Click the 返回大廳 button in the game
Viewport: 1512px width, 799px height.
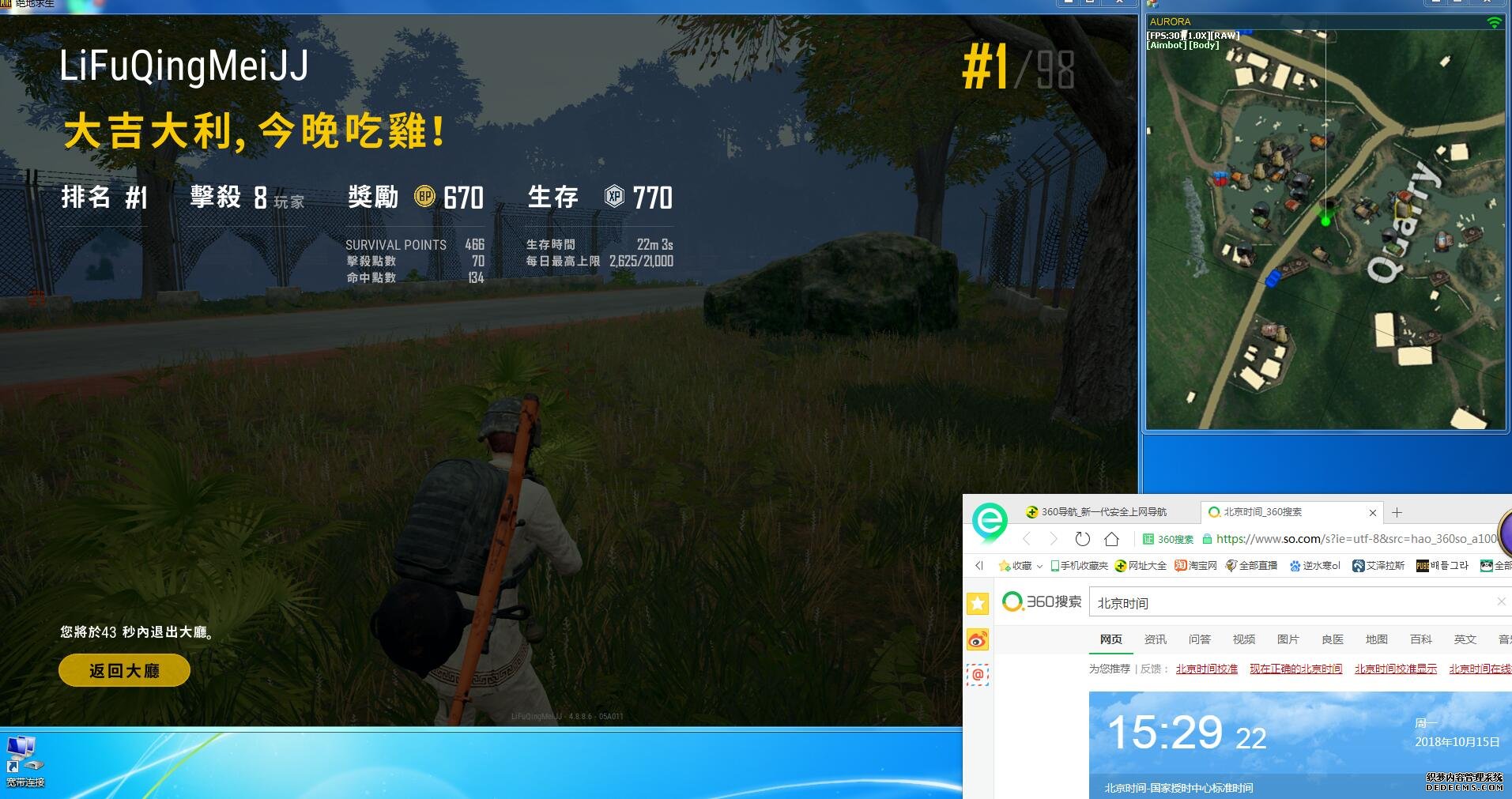coord(124,670)
